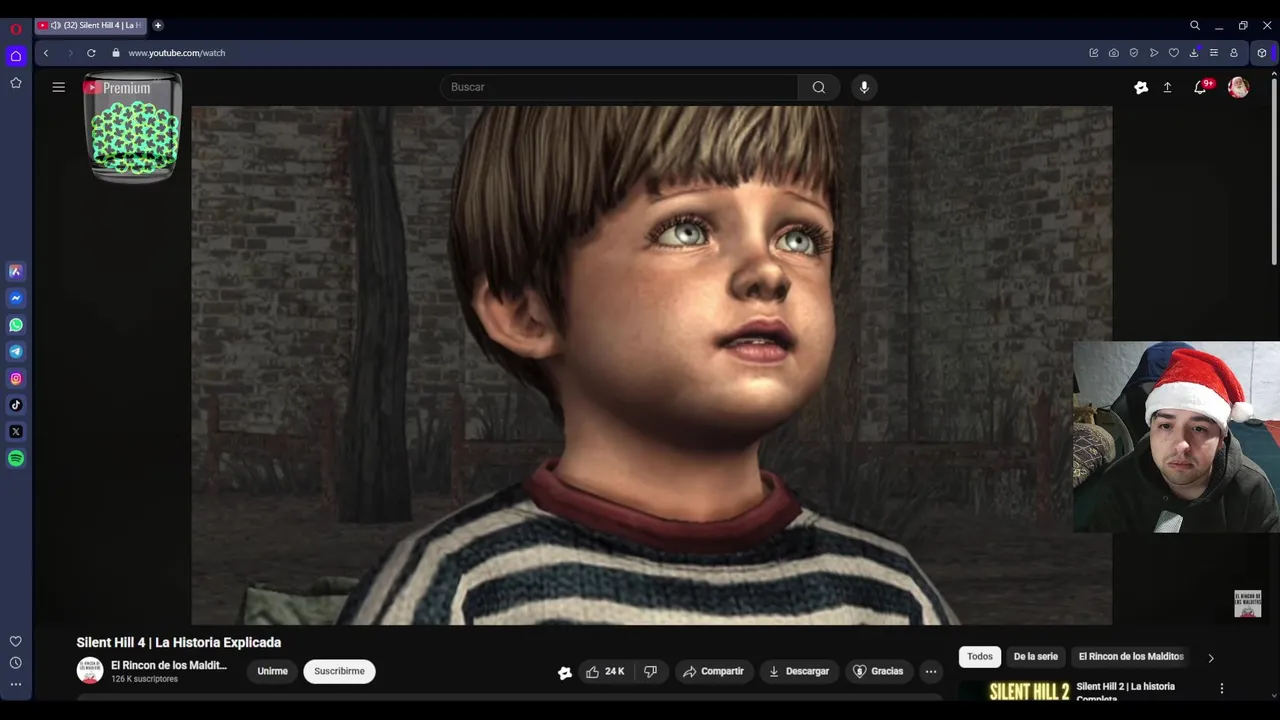Open the TikTok sidebar icon

tap(16, 405)
